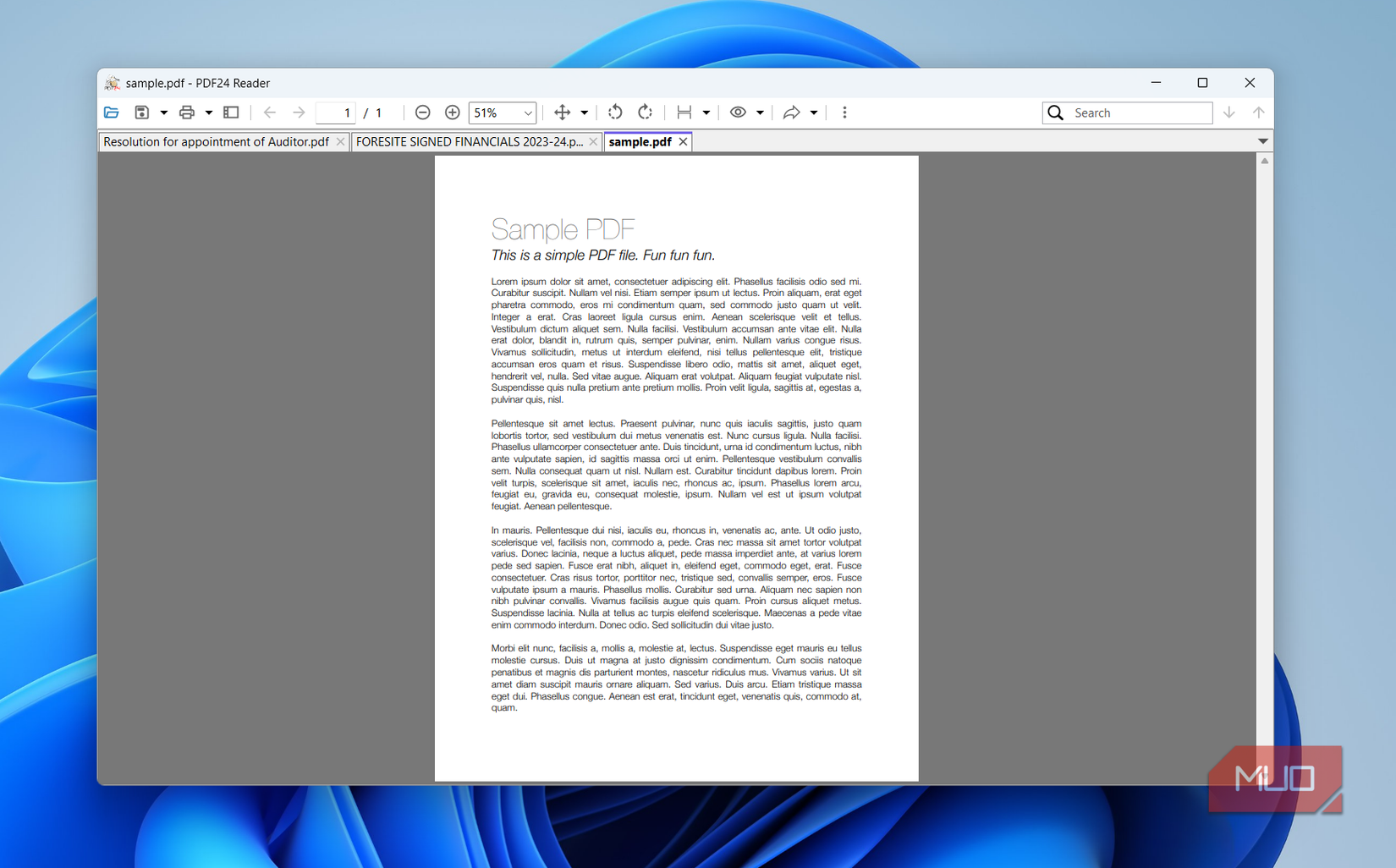
Task: Rotate the page clockwise
Action: click(x=645, y=112)
